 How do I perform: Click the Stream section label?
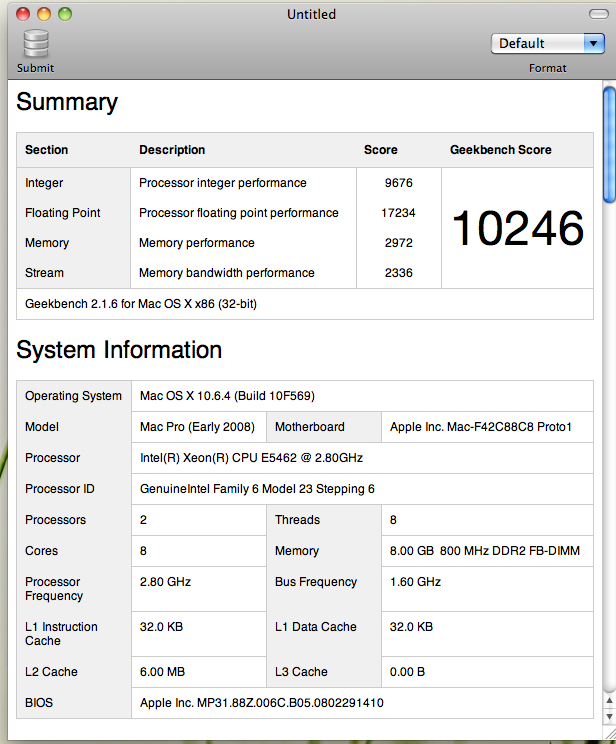coord(44,273)
